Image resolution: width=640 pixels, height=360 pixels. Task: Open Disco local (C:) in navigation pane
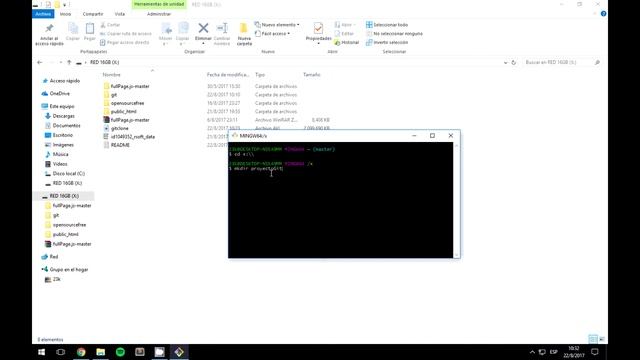click(69, 173)
